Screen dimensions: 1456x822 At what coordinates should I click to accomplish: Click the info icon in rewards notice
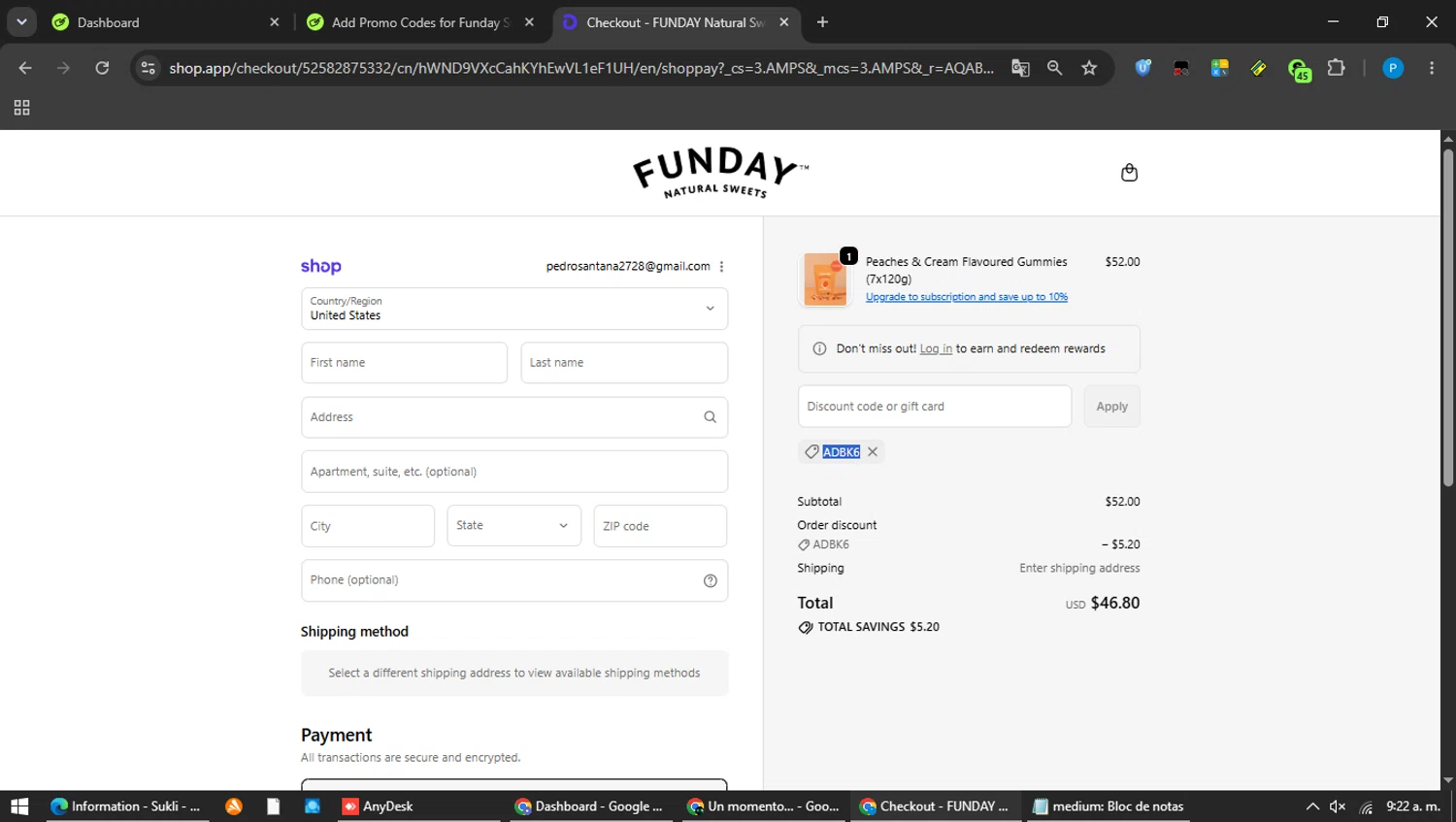[x=819, y=348]
